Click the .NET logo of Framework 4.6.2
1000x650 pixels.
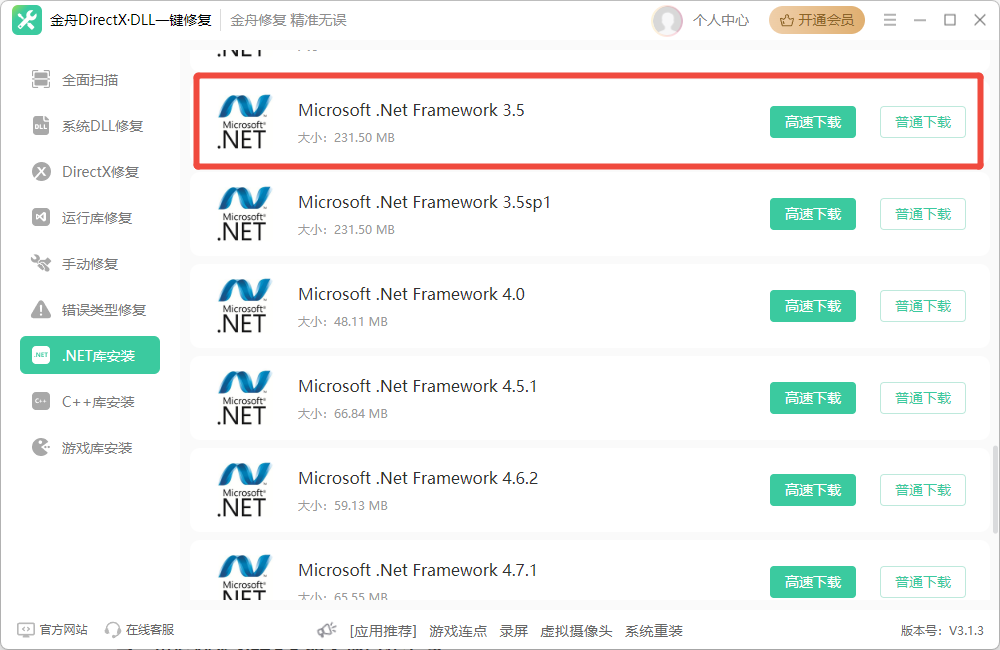click(244, 489)
